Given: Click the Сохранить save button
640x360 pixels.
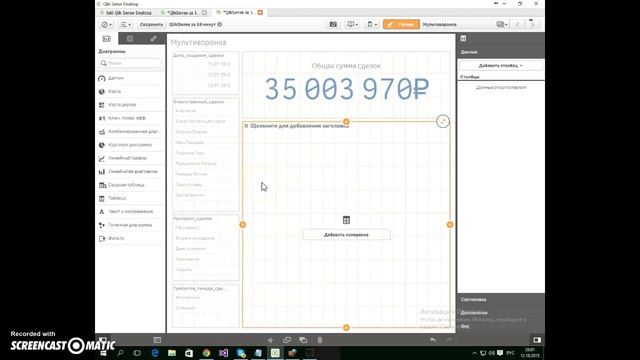Looking at the screenshot, I should click(x=151, y=24).
